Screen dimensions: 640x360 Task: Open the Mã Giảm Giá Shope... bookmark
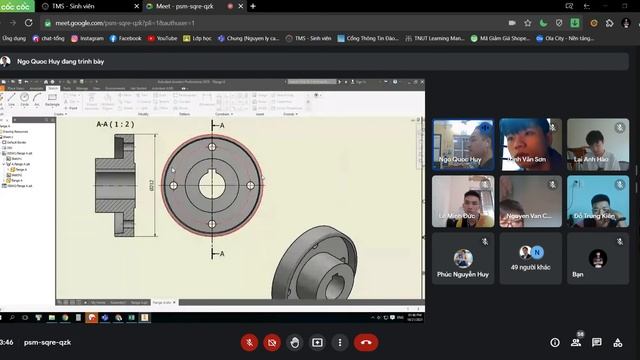click(500, 38)
